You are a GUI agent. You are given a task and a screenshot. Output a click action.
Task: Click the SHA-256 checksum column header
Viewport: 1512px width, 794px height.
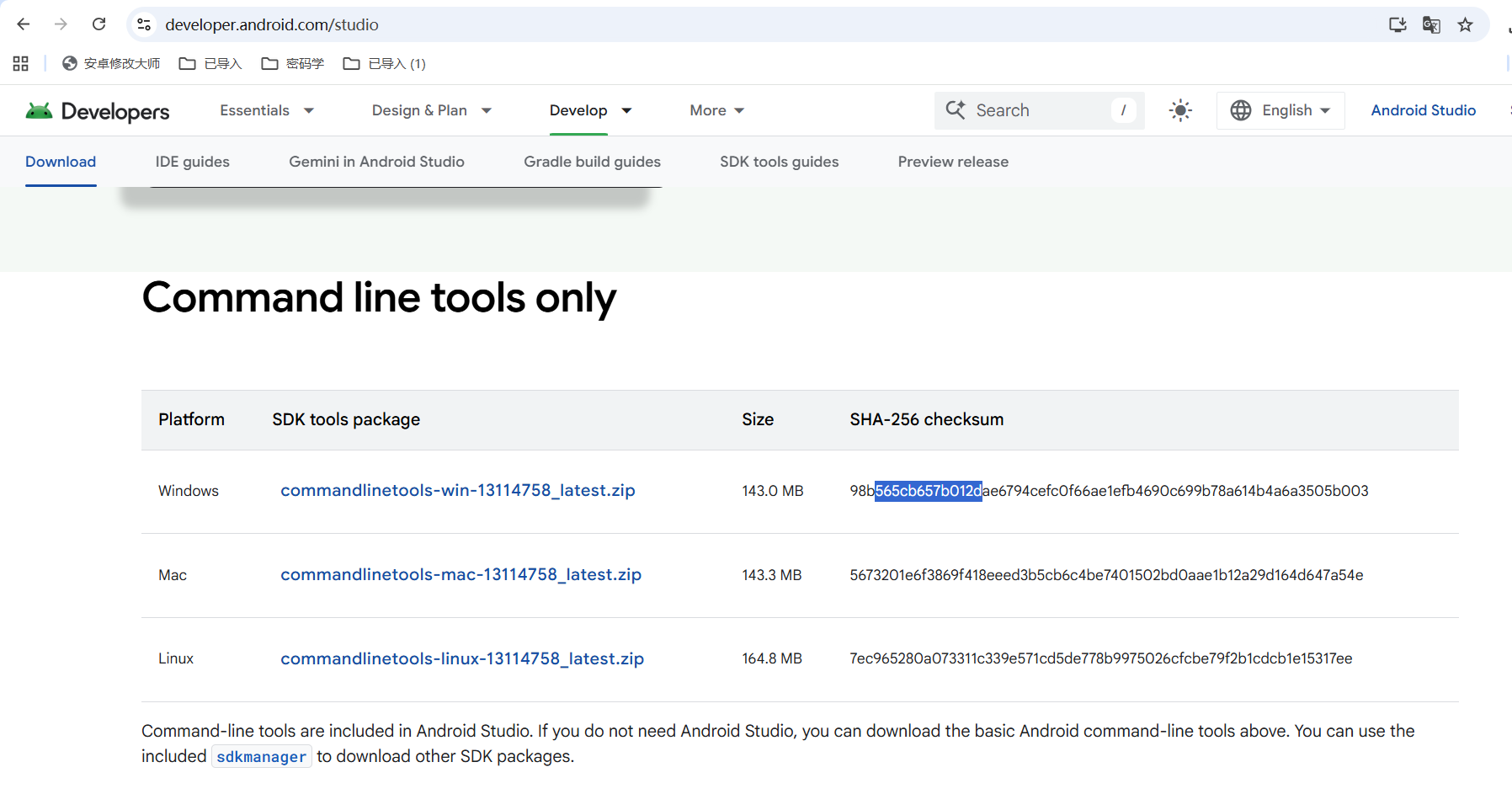point(926,419)
